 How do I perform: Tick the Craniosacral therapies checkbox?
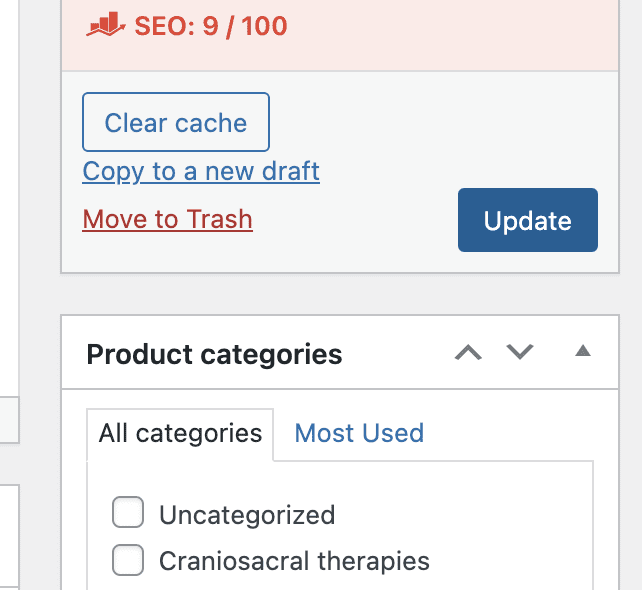(x=128, y=560)
